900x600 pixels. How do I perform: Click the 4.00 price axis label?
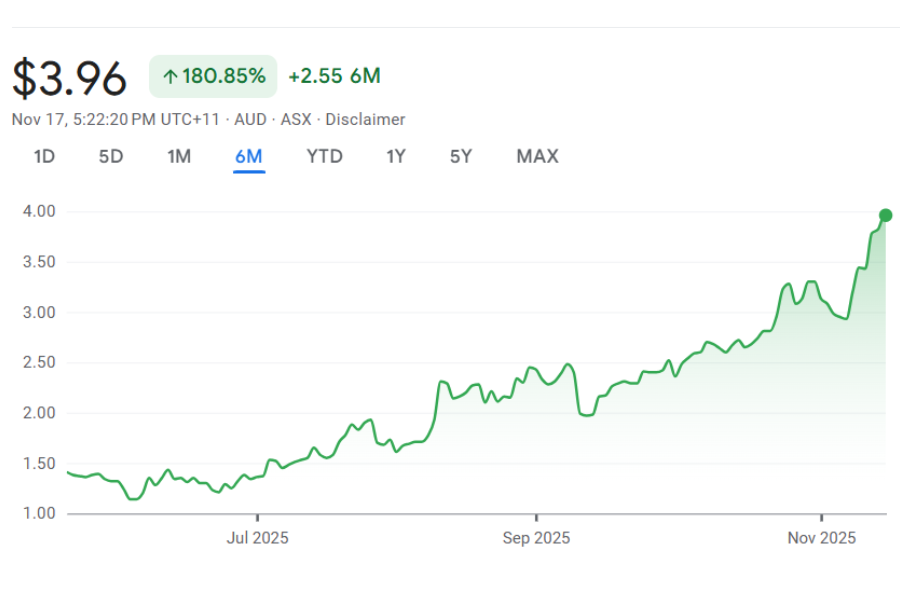(x=38, y=212)
